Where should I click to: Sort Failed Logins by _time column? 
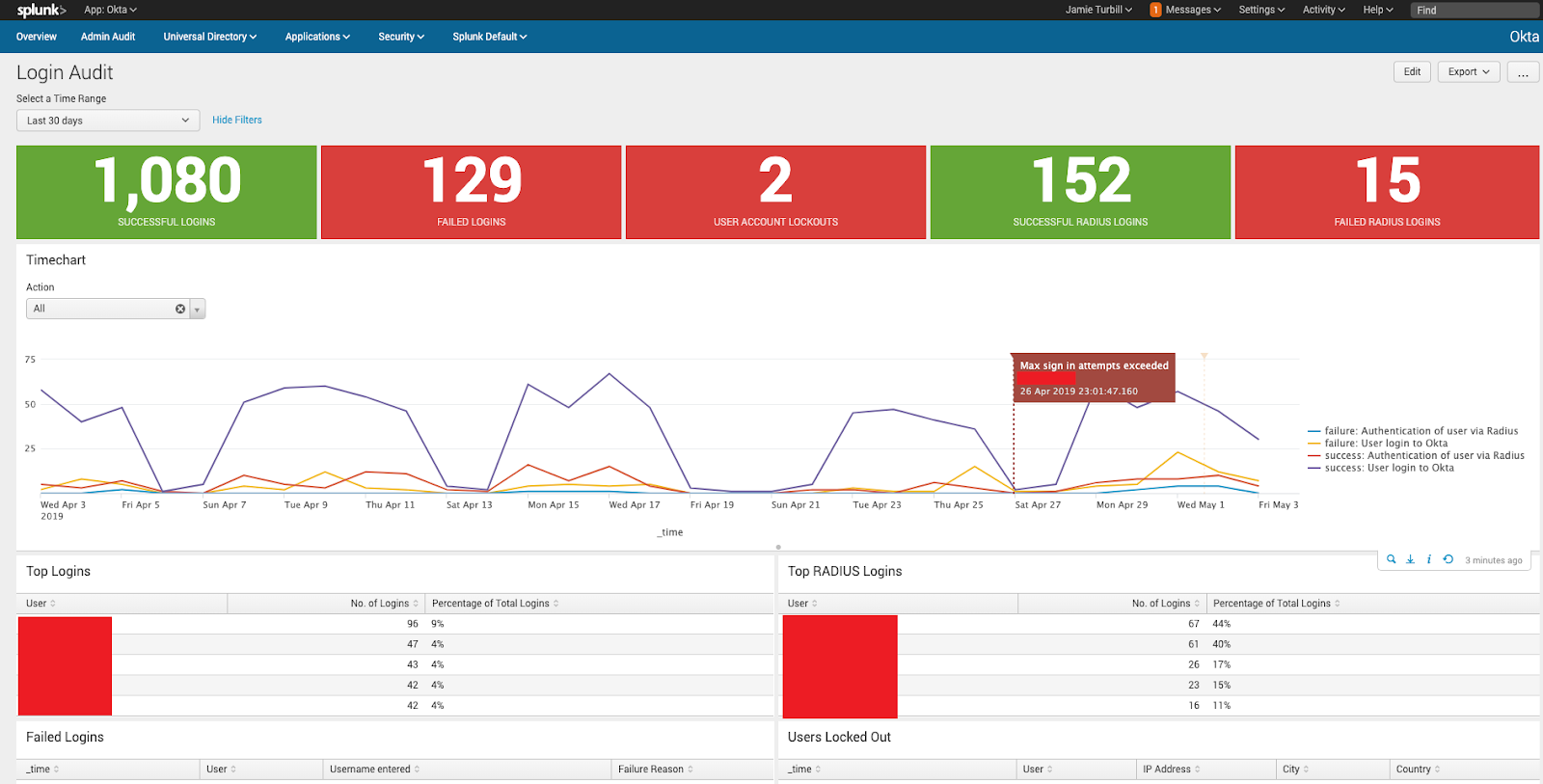coord(108,770)
